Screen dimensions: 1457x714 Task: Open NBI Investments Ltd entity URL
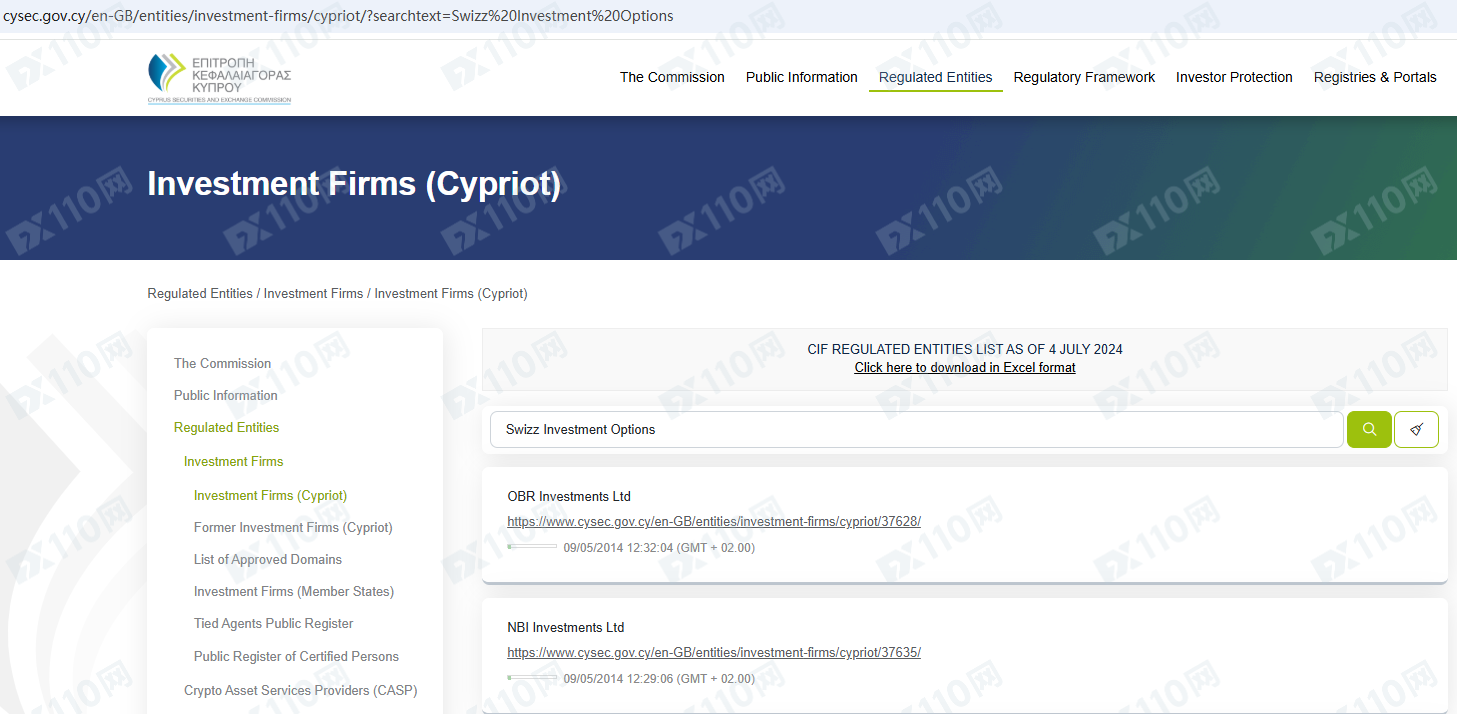tap(713, 652)
